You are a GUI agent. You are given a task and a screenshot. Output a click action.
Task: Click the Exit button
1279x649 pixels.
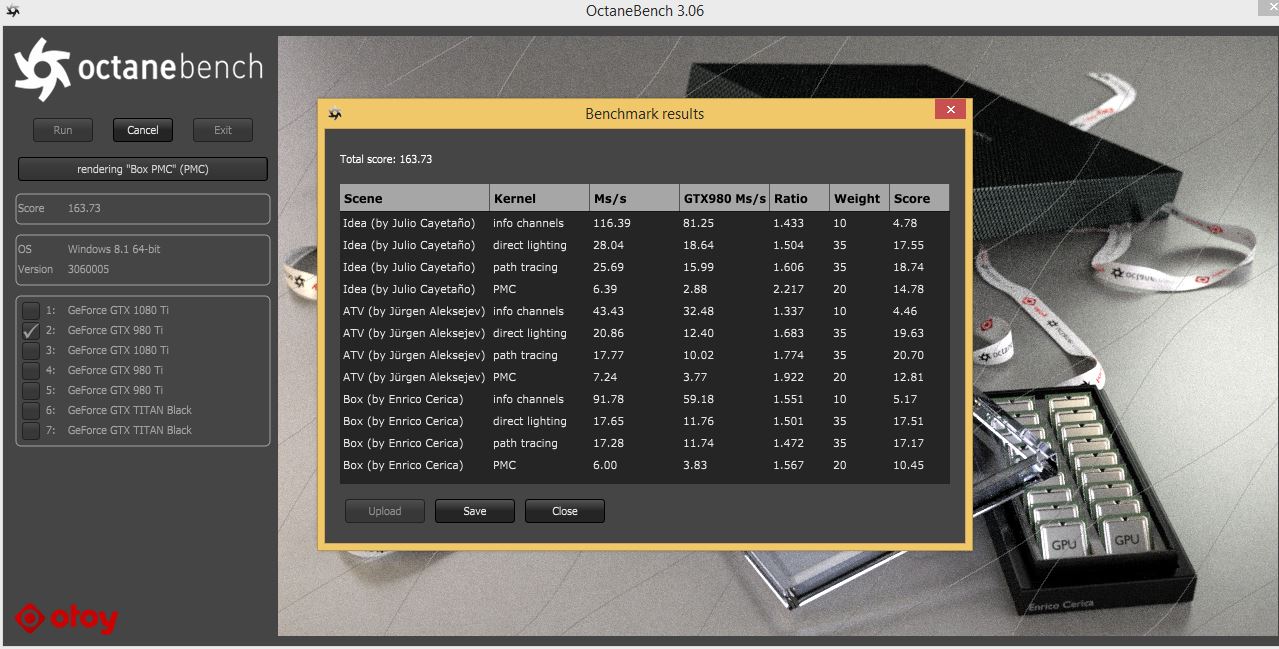223,130
